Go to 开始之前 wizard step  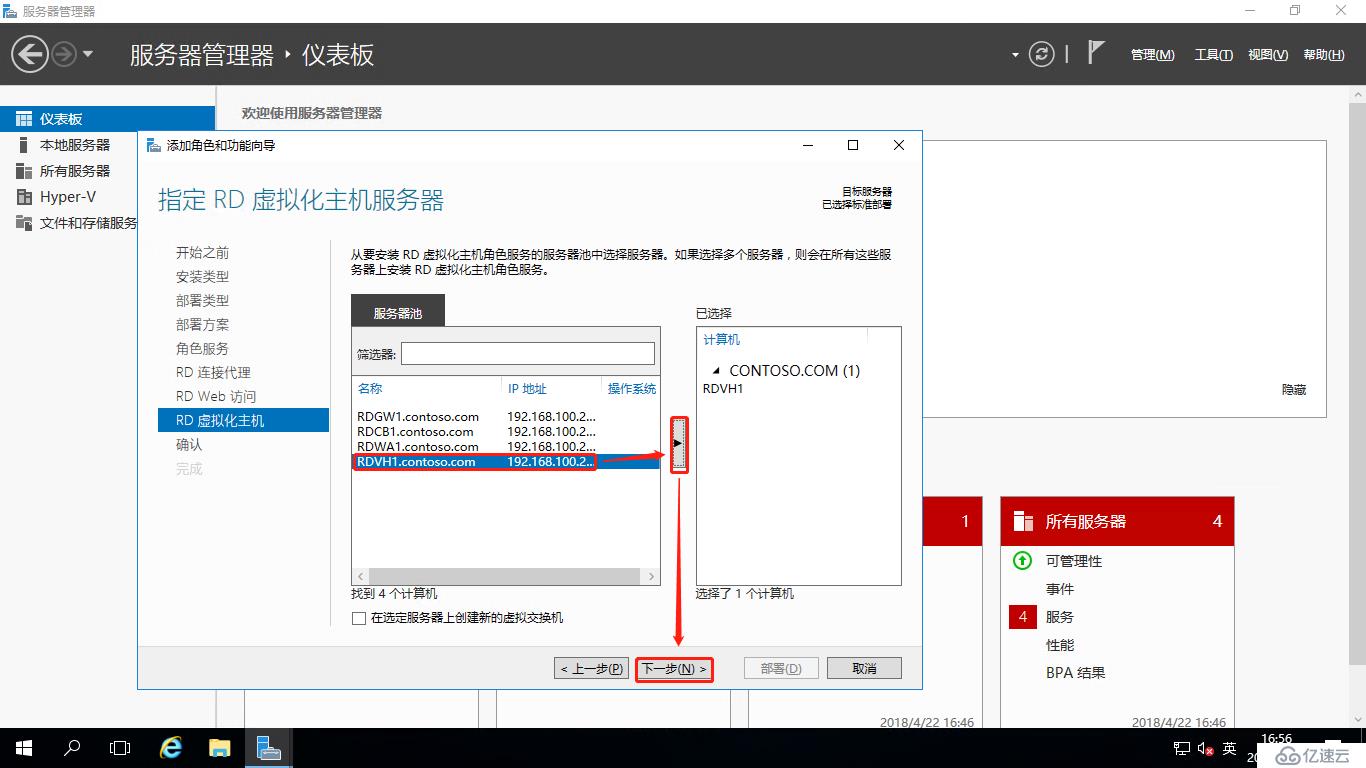point(202,252)
